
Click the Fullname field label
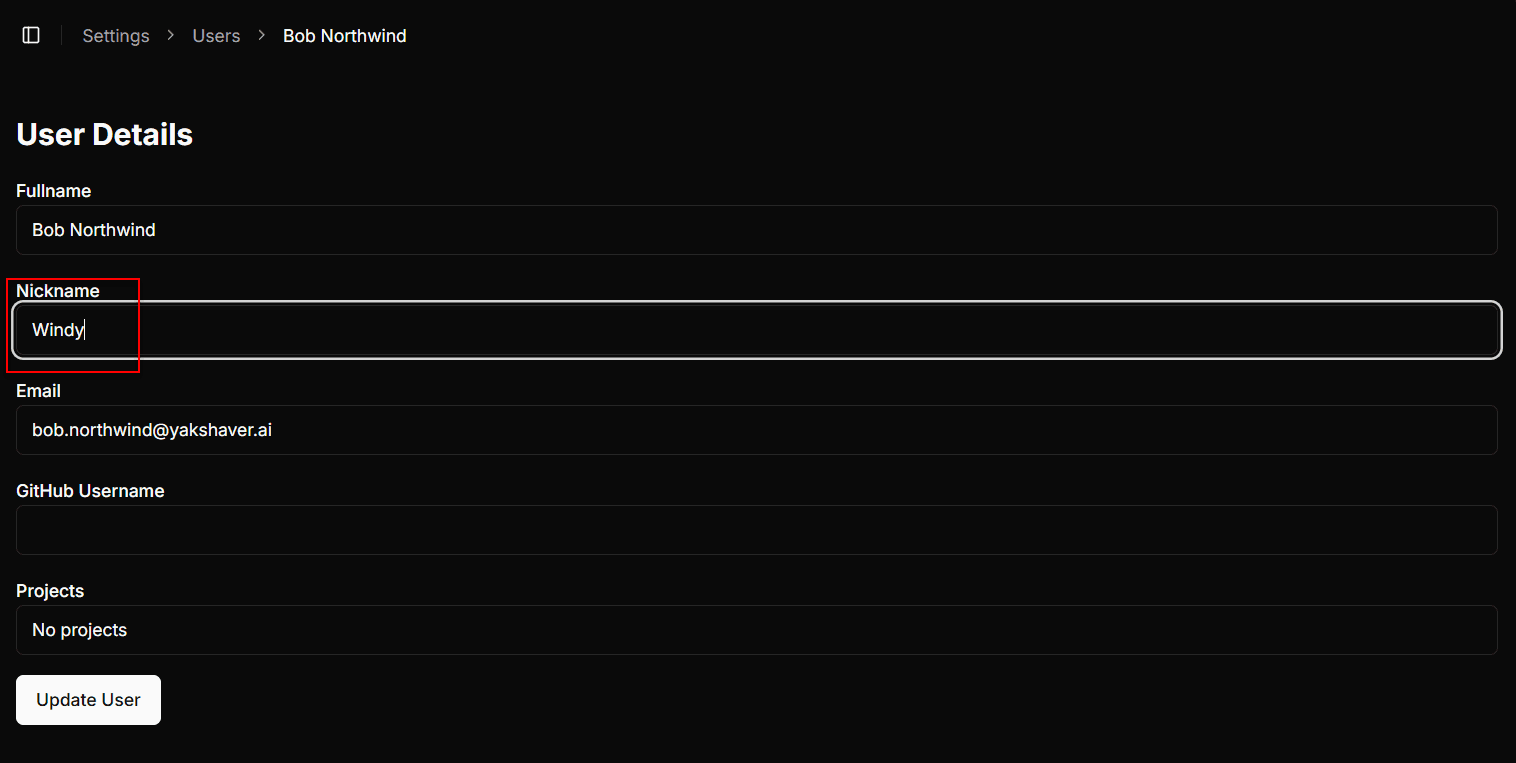(x=54, y=191)
